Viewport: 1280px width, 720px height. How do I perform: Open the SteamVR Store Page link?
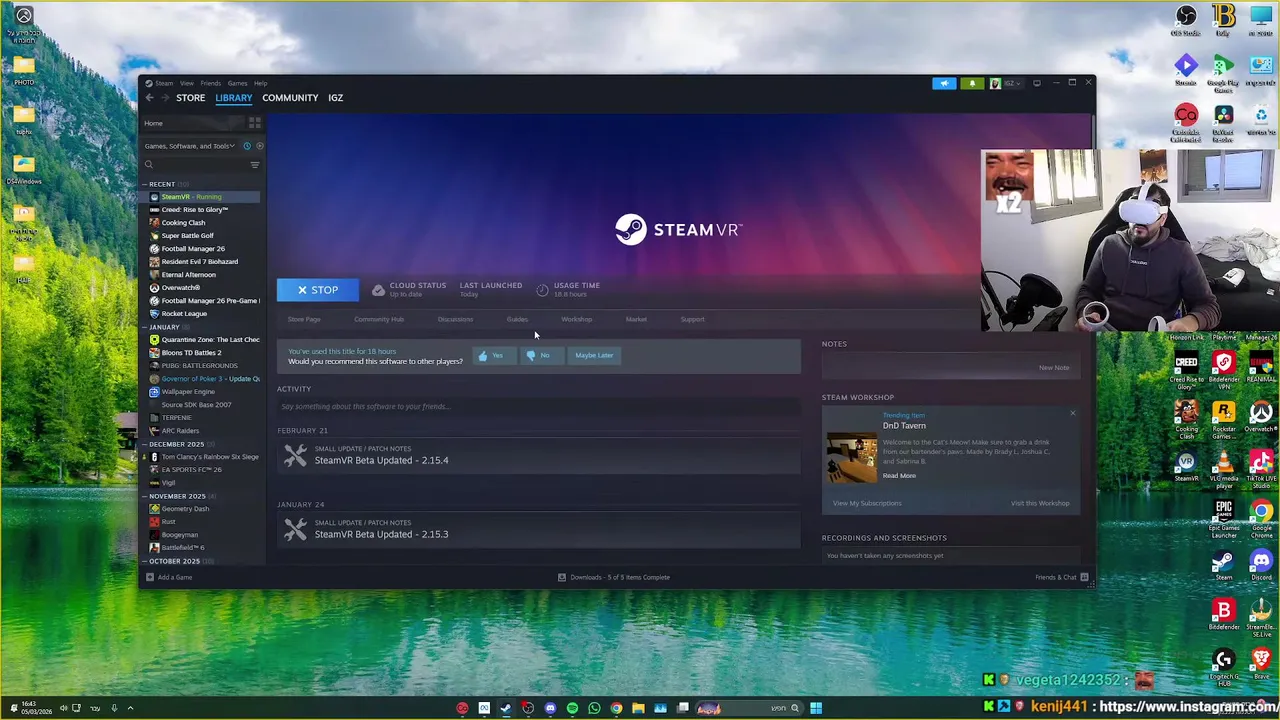pyautogui.click(x=304, y=320)
